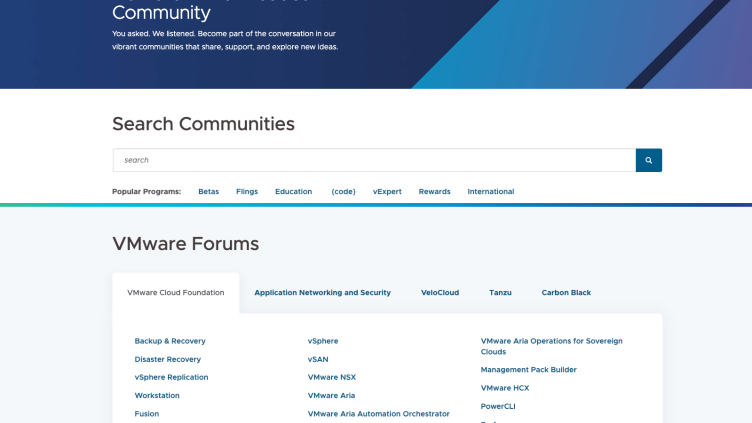Open VMware Aria Operations for Sovereign Clouds

point(552,346)
